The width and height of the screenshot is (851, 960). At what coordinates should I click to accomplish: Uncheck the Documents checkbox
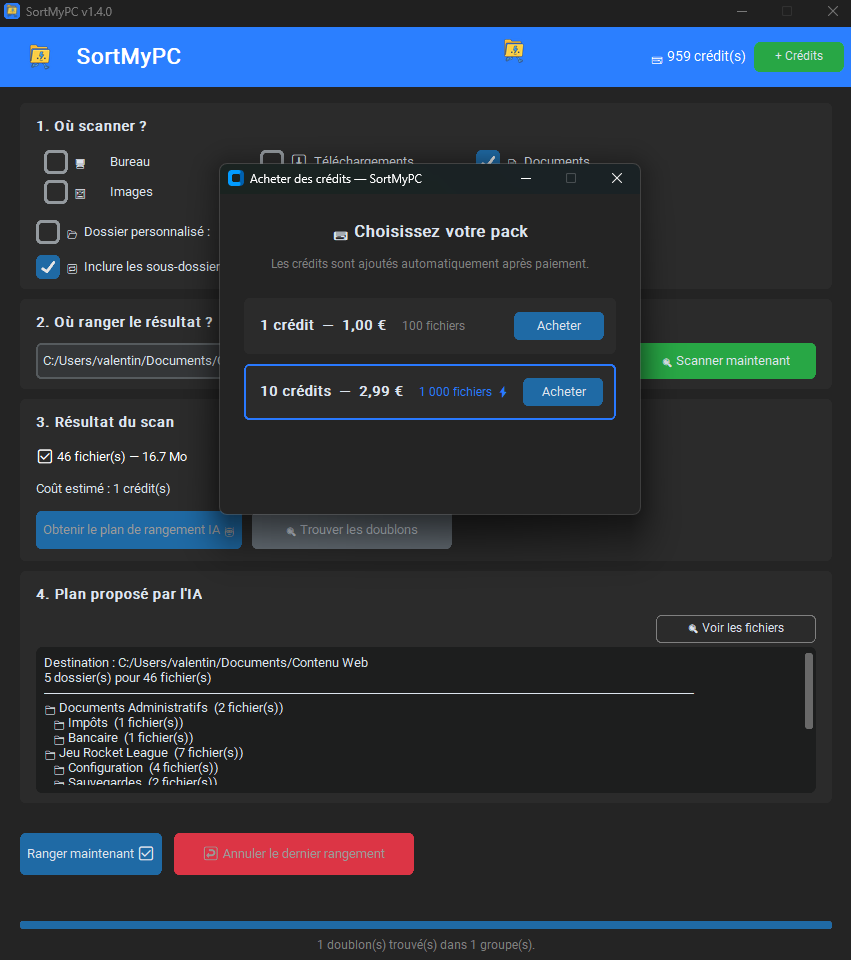[x=488, y=157]
